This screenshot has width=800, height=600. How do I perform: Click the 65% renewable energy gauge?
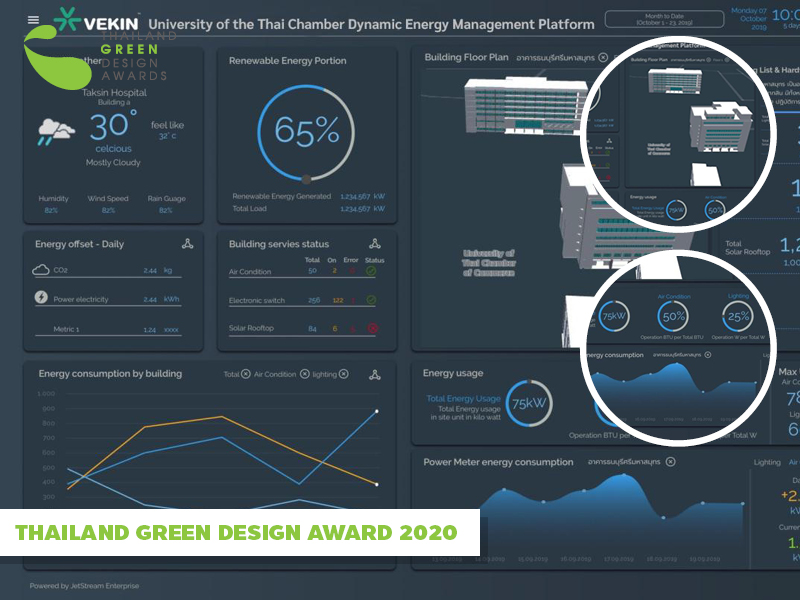point(306,133)
